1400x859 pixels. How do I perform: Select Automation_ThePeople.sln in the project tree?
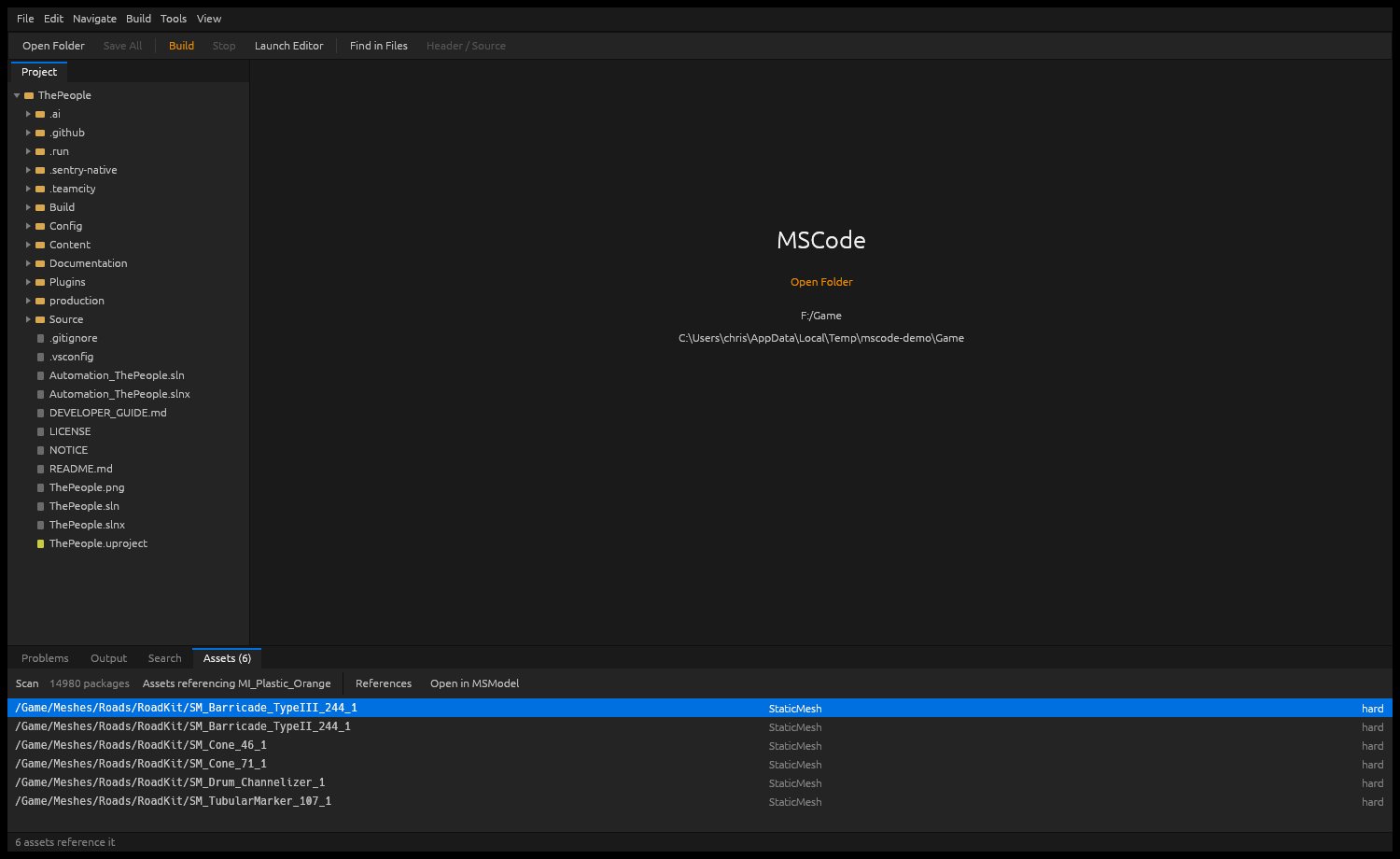(x=117, y=375)
